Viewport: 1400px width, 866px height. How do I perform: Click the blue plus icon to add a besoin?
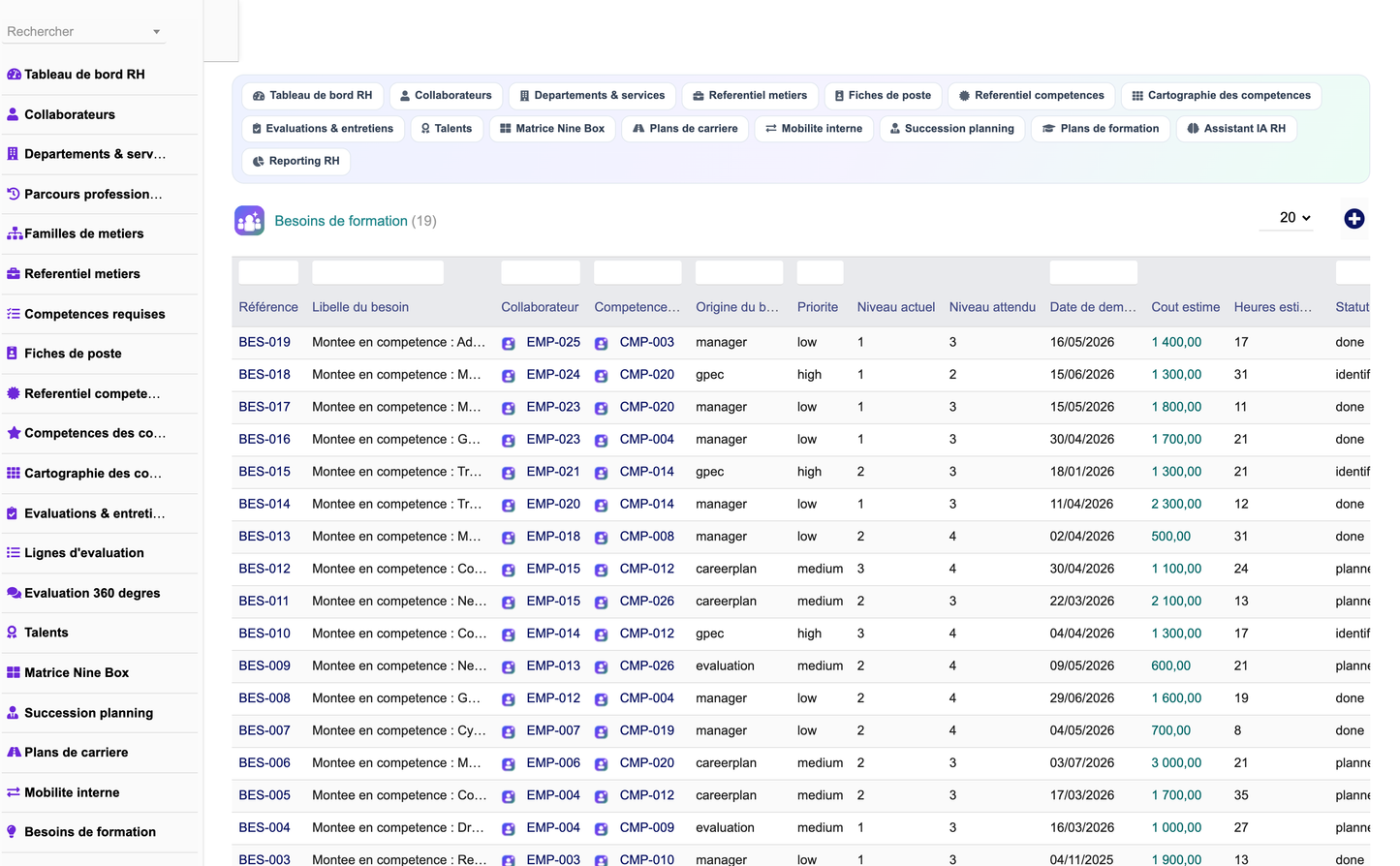point(1354,219)
